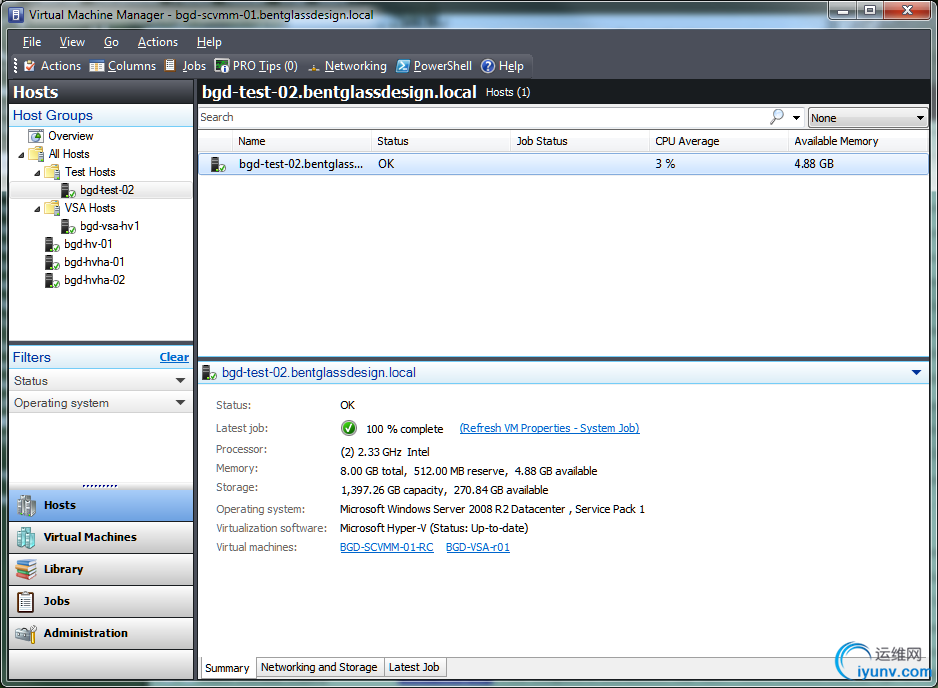The width and height of the screenshot is (938, 688).
Task: Click the Jobs toolbar icon
Action: 170,65
